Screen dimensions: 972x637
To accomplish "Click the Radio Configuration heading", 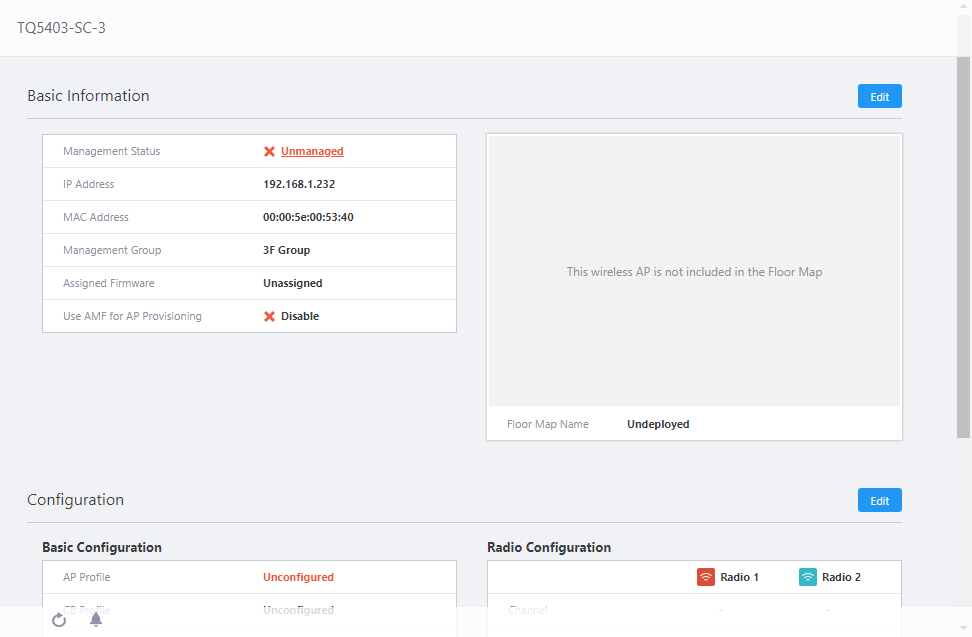I will click(548, 547).
